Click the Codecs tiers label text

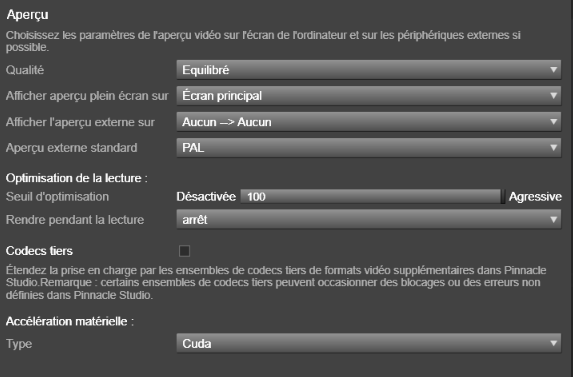click(39, 251)
